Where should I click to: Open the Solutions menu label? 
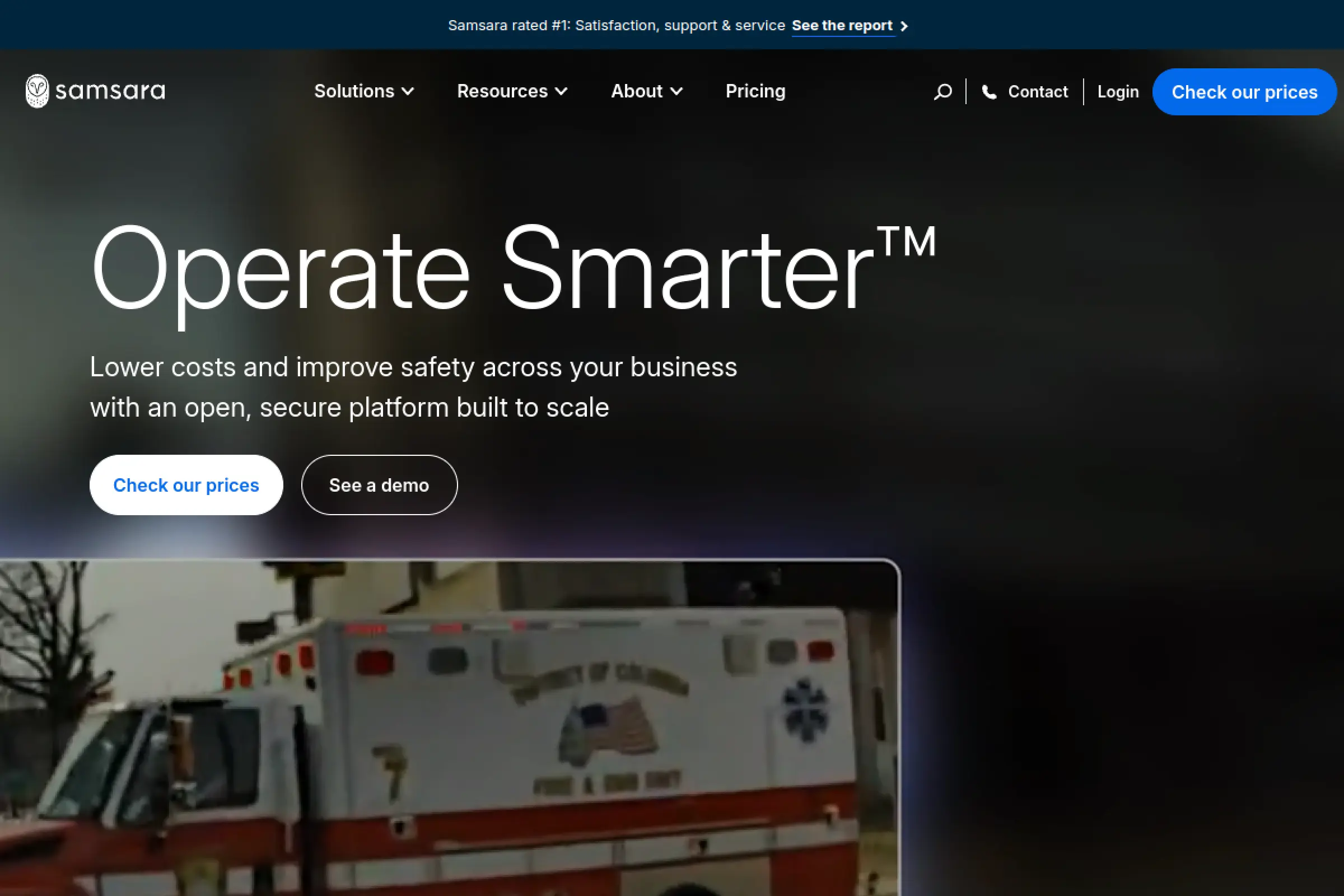pyautogui.click(x=354, y=91)
